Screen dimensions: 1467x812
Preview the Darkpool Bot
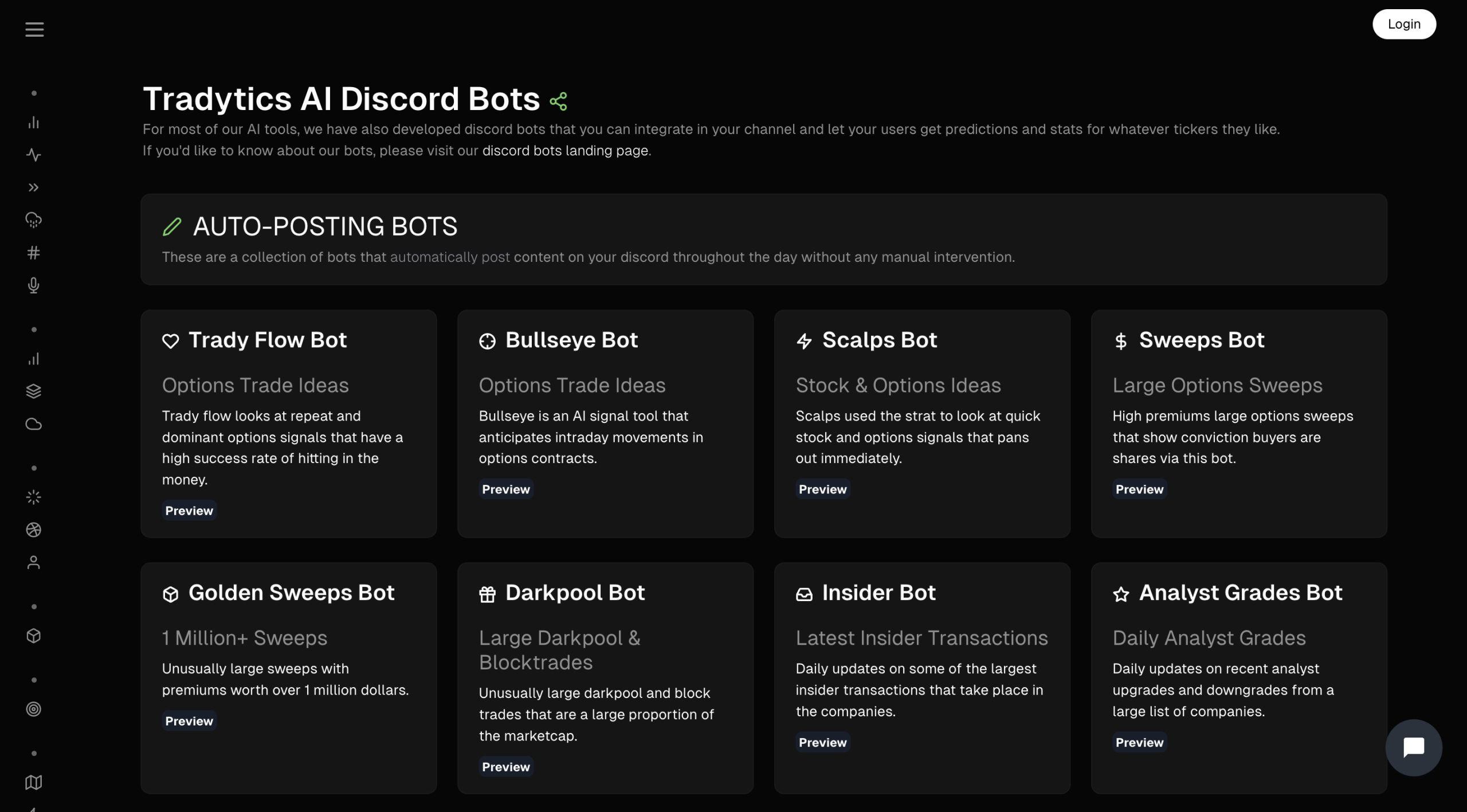(505, 767)
